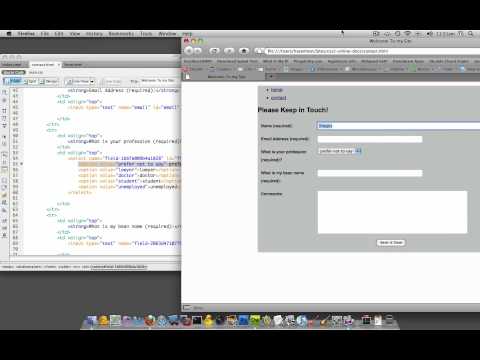The height and width of the screenshot is (360, 480).
Task: Open Trash in the Dock
Action: tap(389, 320)
